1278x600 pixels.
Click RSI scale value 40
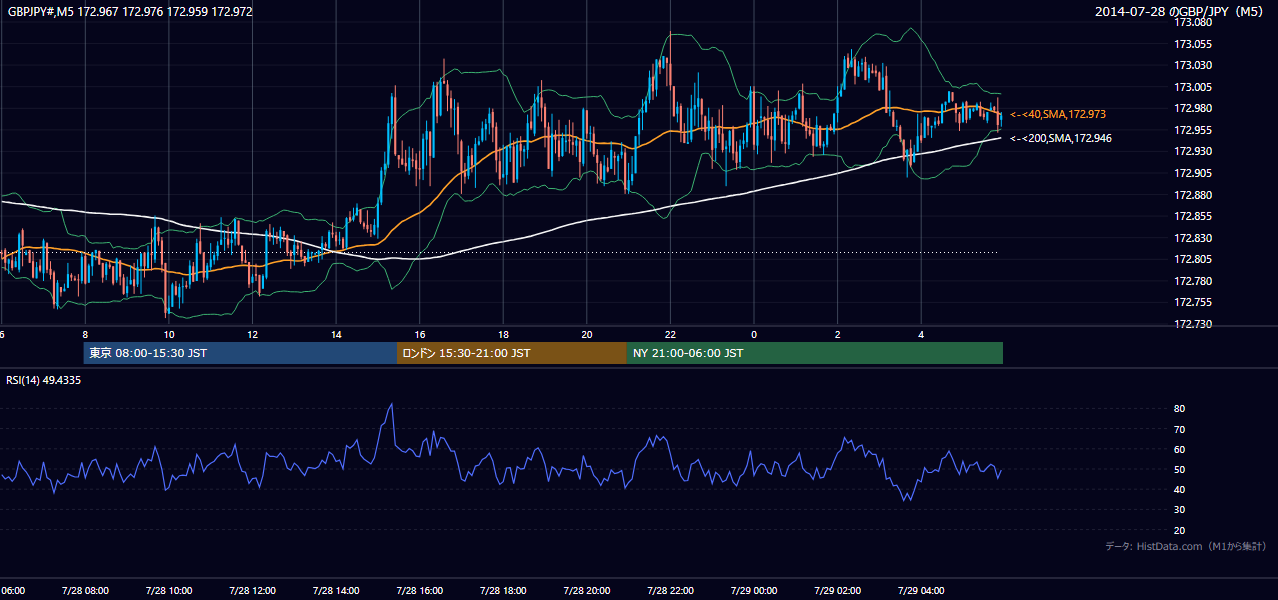click(x=1180, y=490)
